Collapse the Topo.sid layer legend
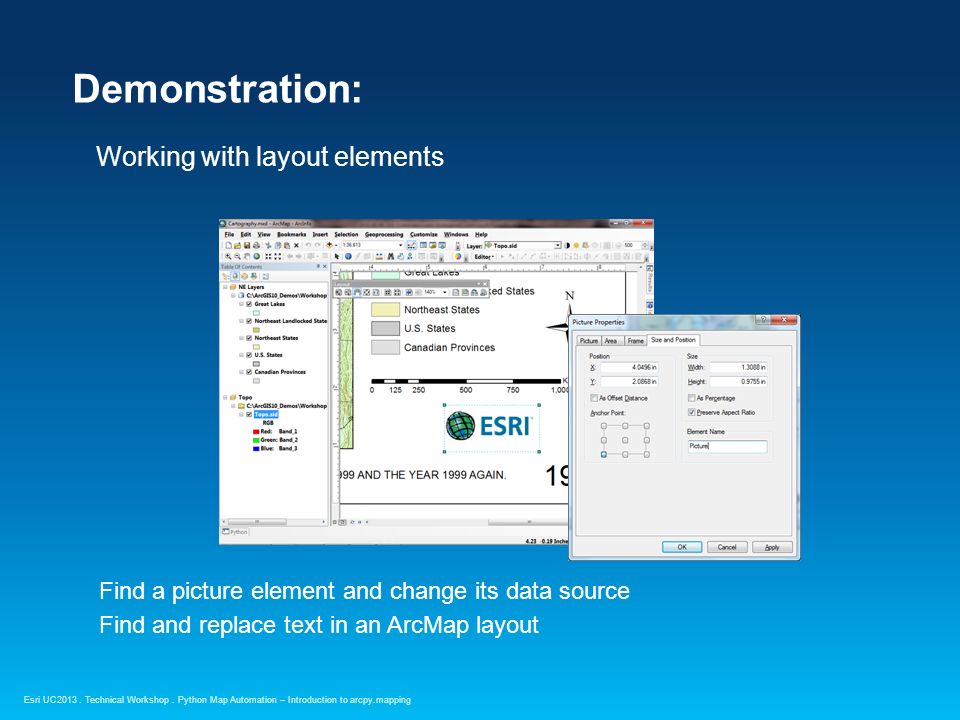 click(241, 414)
